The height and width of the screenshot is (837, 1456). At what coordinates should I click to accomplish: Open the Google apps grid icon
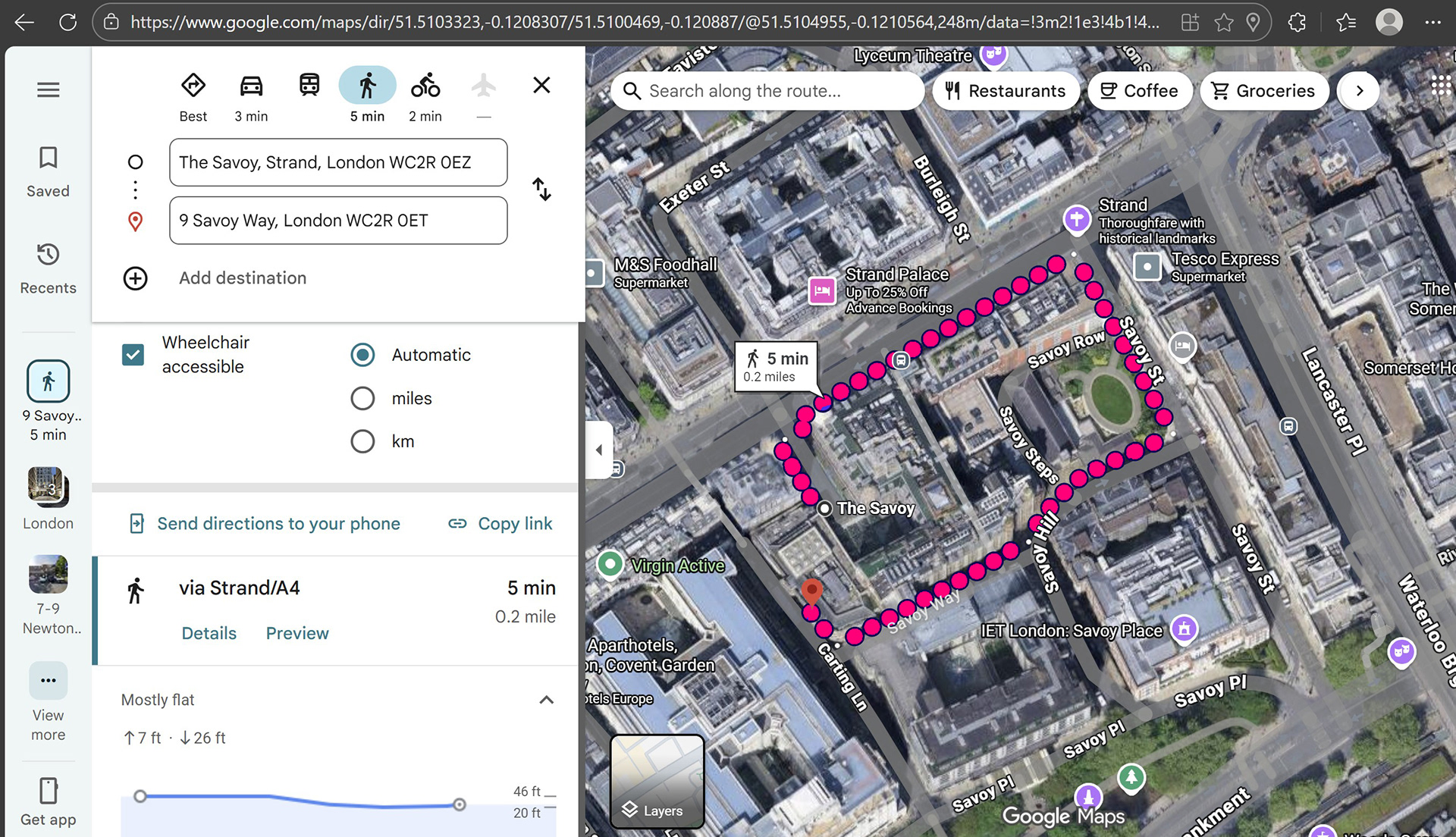[1440, 86]
